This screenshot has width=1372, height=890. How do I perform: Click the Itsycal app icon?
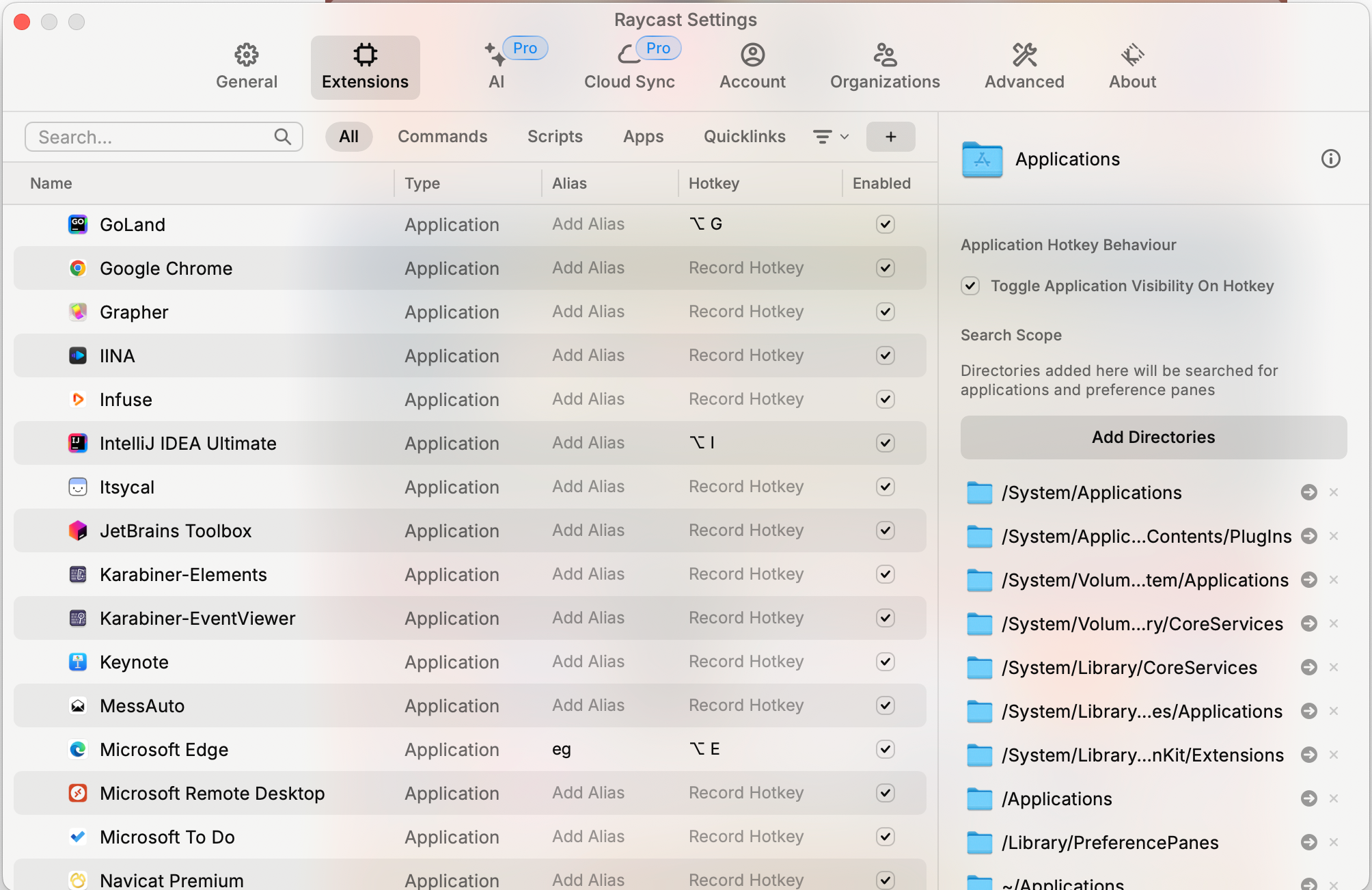(x=78, y=487)
